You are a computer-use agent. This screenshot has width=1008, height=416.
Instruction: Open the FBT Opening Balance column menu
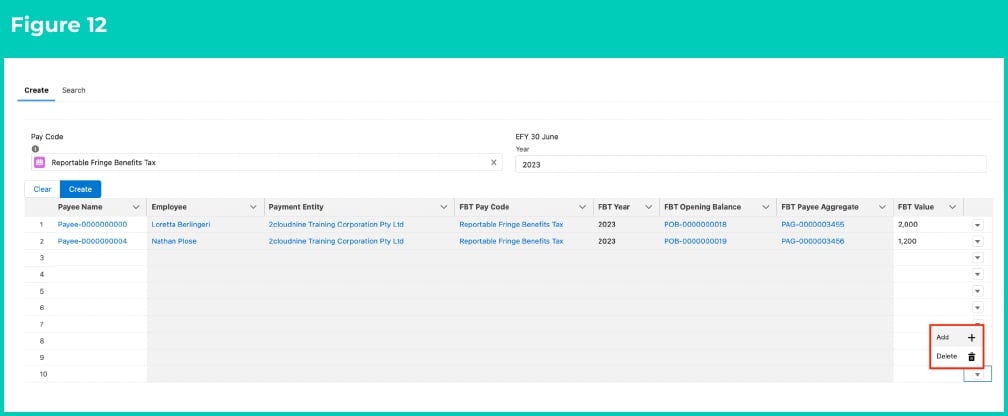[x=766, y=207]
